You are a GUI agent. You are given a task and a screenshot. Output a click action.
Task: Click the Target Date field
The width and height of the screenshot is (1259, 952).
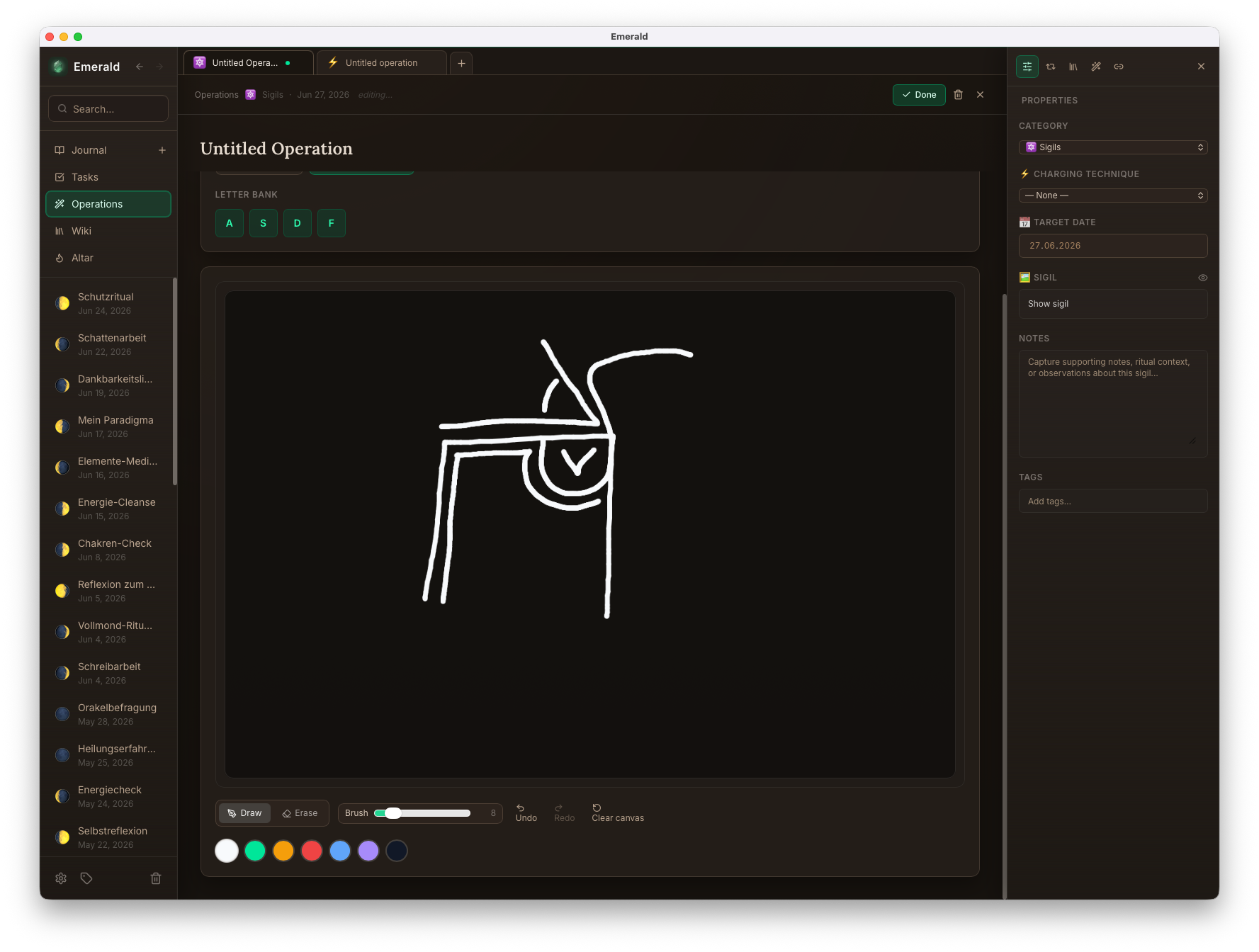tap(1113, 246)
